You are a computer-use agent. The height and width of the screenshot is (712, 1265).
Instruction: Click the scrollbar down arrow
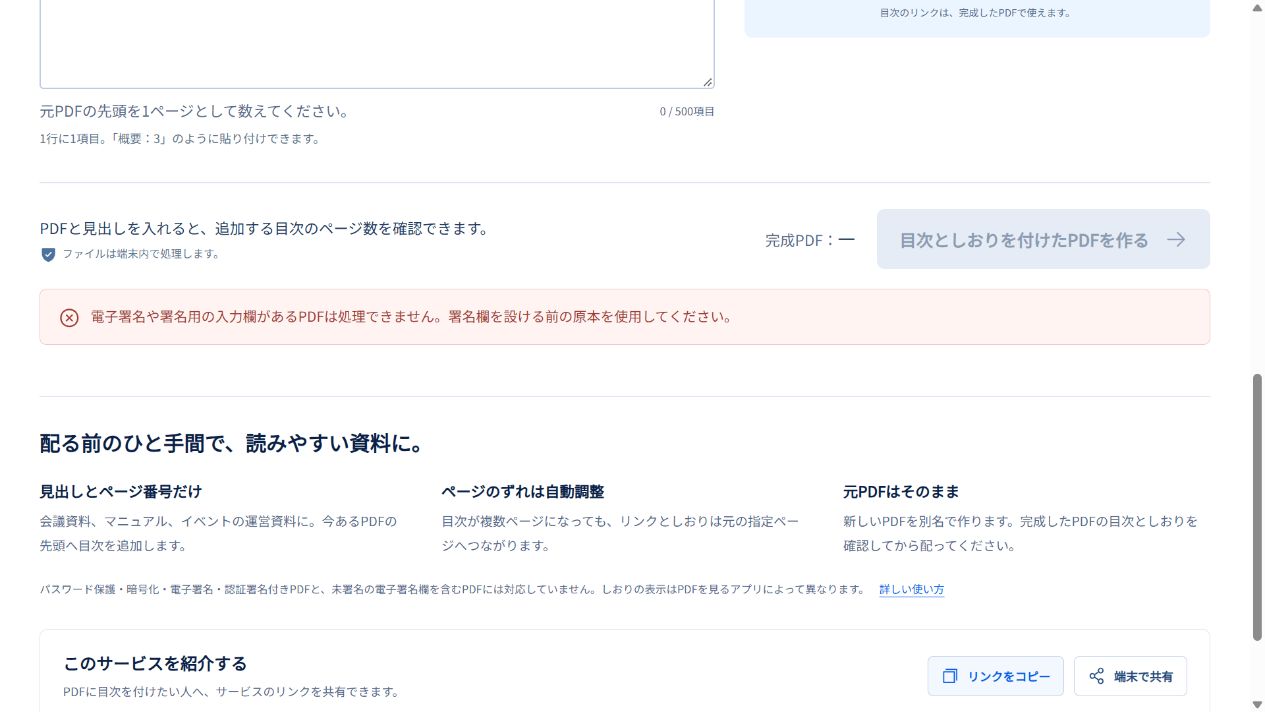coord(1257,705)
